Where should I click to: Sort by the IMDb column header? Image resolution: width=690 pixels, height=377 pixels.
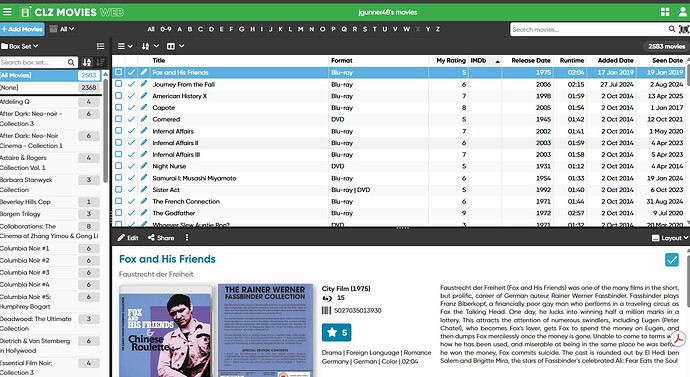[x=485, y=61]
